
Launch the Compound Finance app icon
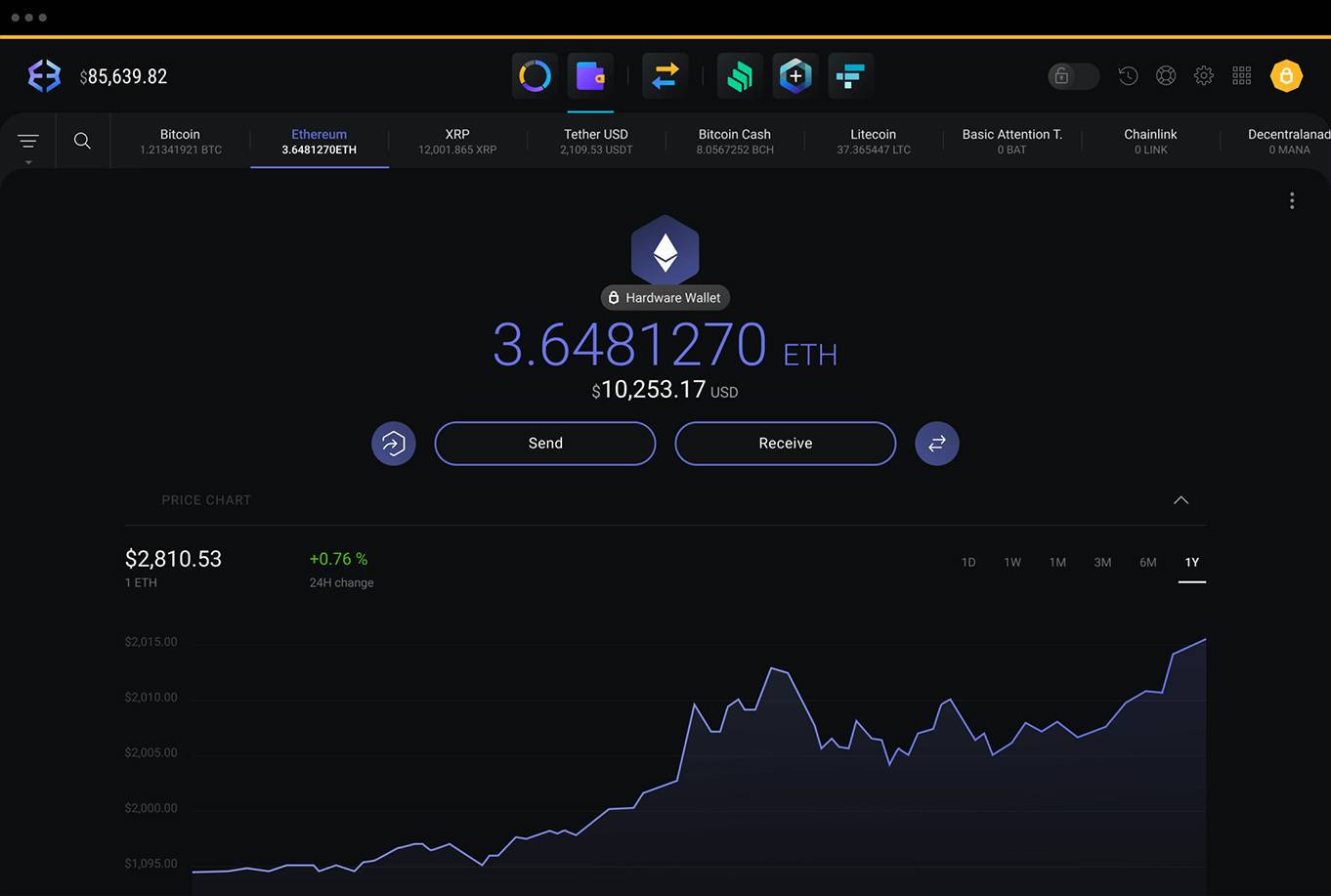point(740,76)
